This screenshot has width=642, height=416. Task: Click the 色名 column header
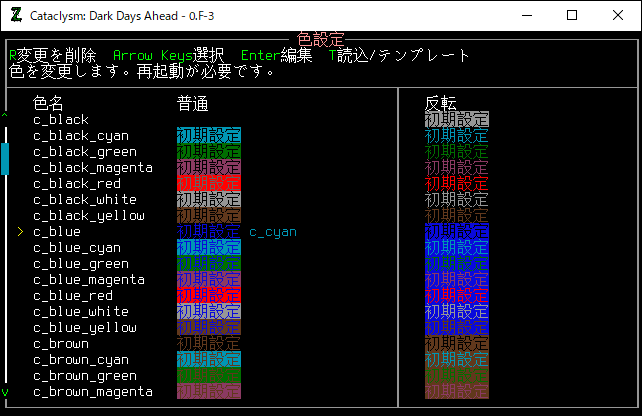click(x=48, y=103)
